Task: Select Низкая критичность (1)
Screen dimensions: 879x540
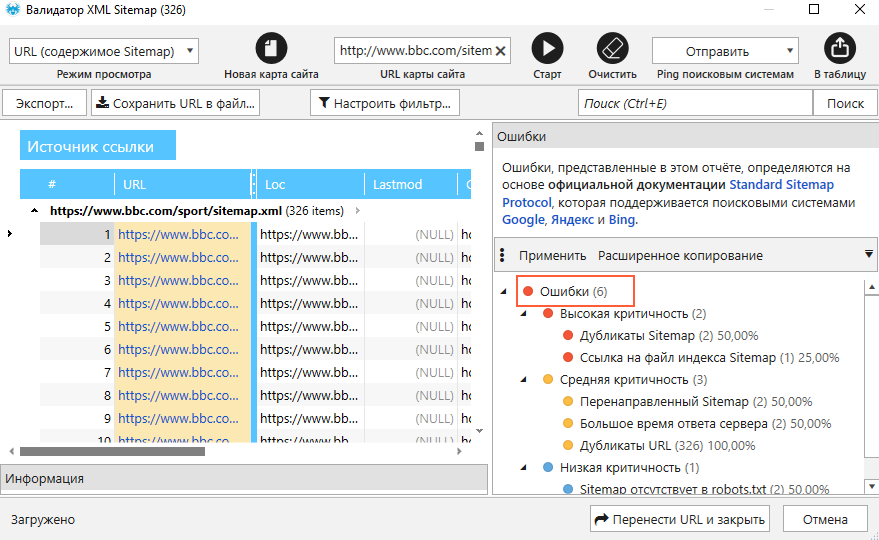Action: (x=629, y=467)
